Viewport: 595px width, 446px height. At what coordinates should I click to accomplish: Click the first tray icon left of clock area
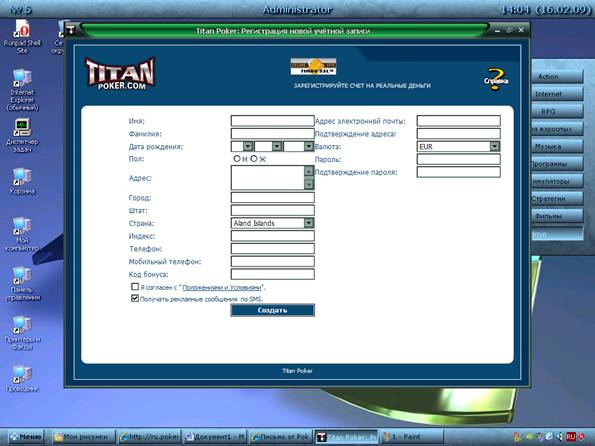[518, 437]
